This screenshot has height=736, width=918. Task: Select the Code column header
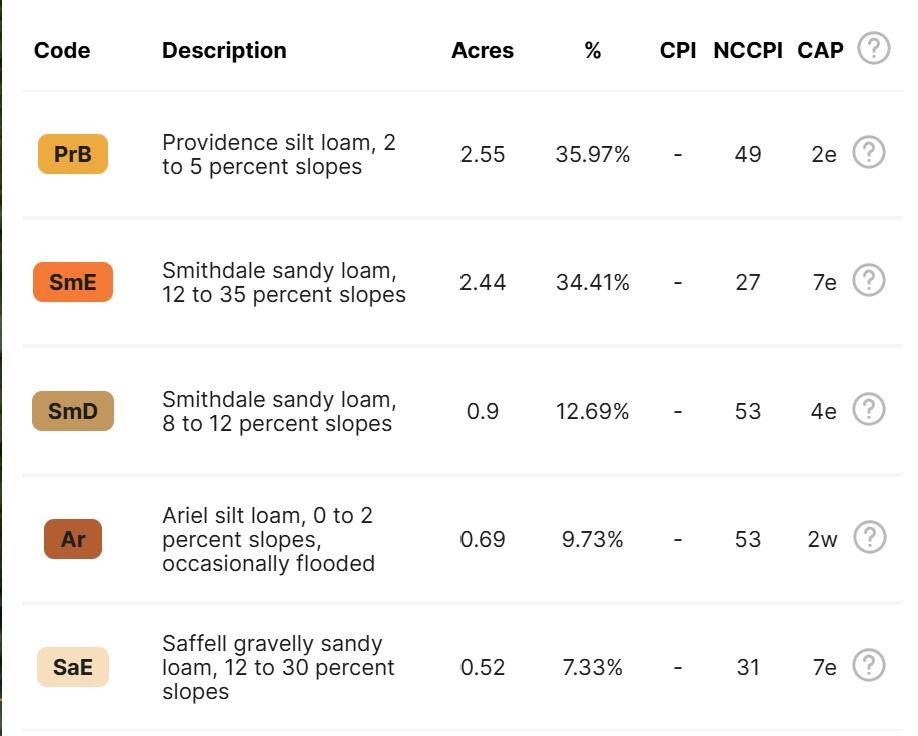click(x=62, y=50)
